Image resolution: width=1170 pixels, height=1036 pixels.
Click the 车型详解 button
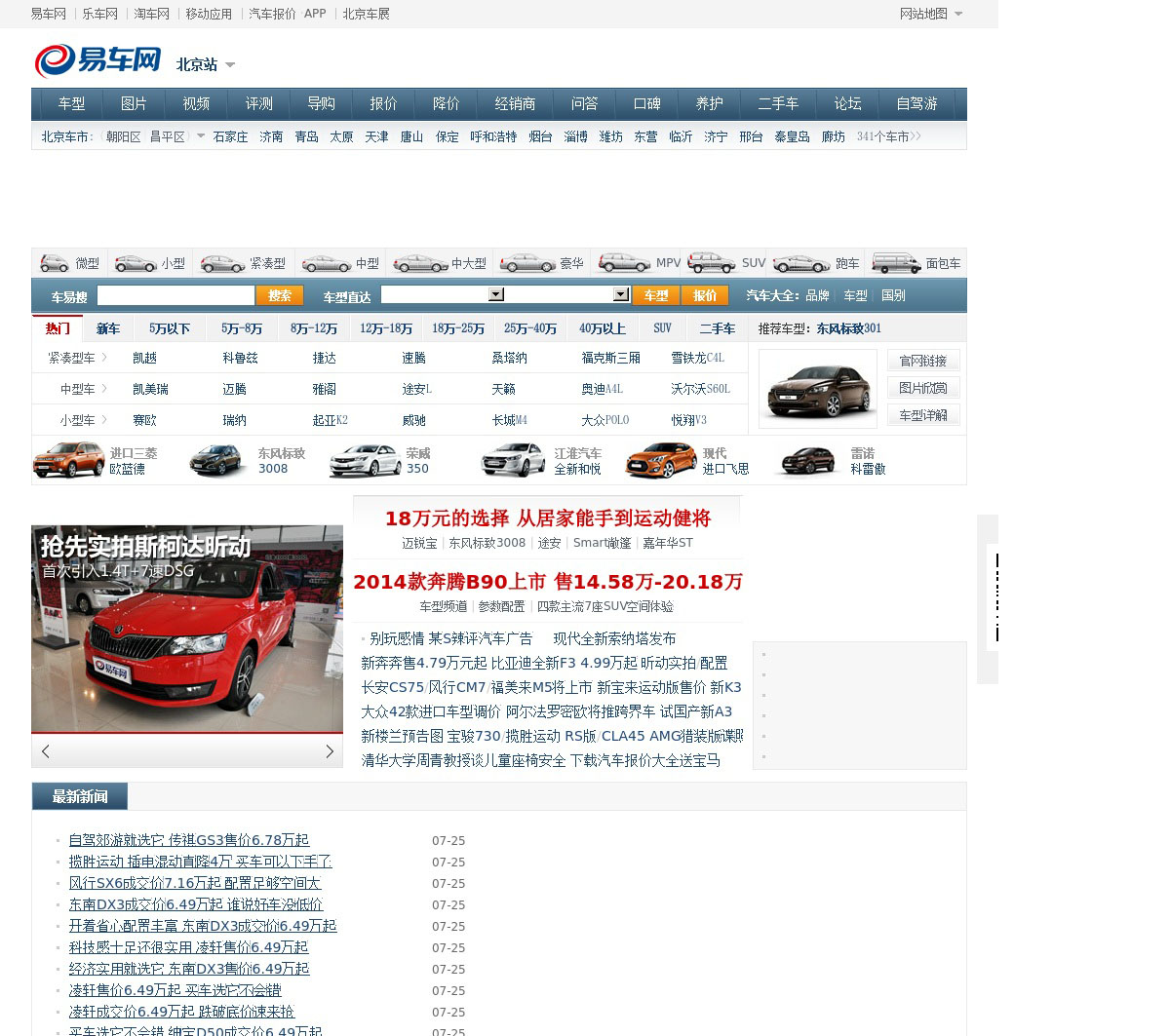923,415
